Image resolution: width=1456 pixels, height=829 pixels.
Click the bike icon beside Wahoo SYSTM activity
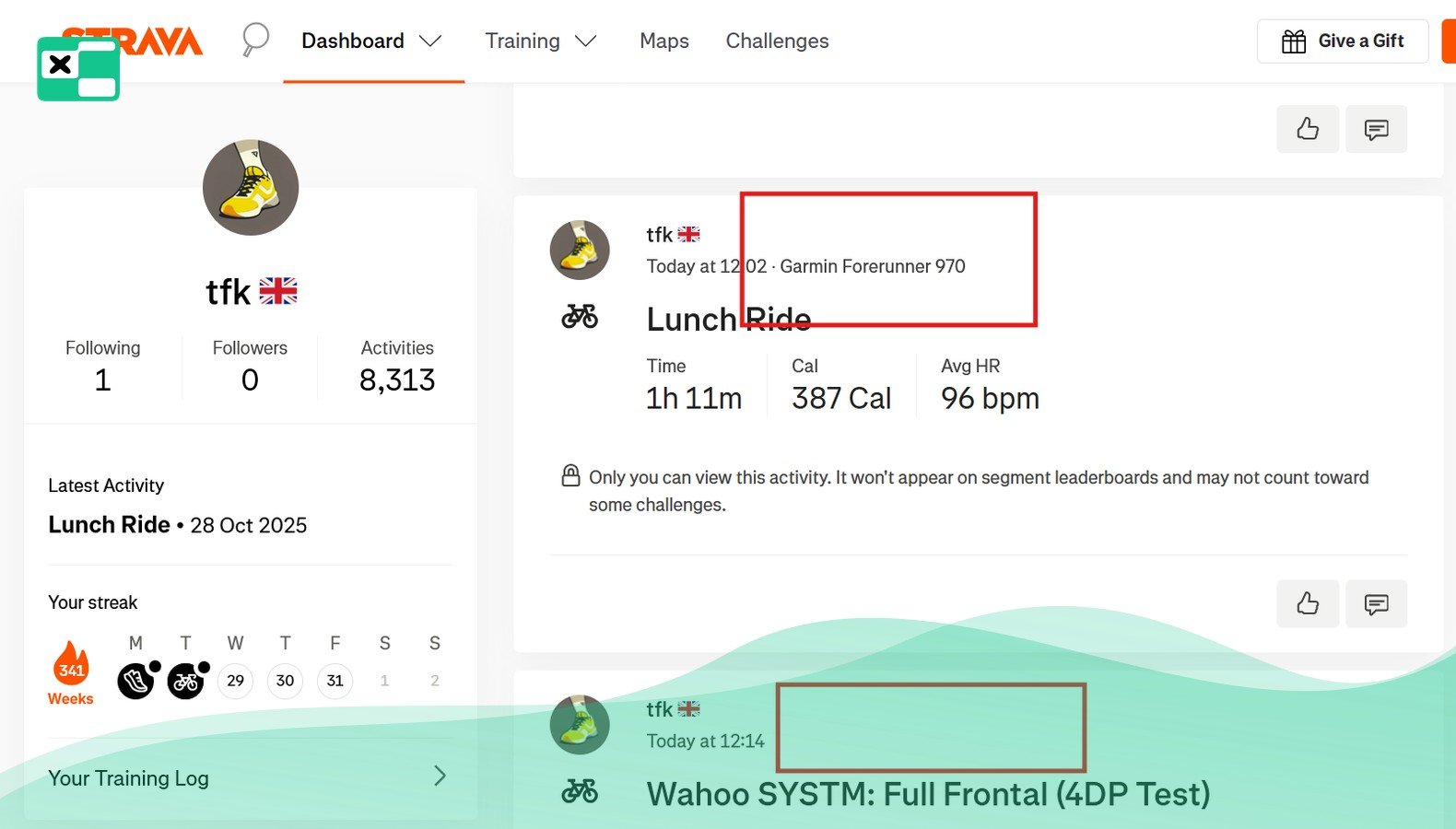580,790
